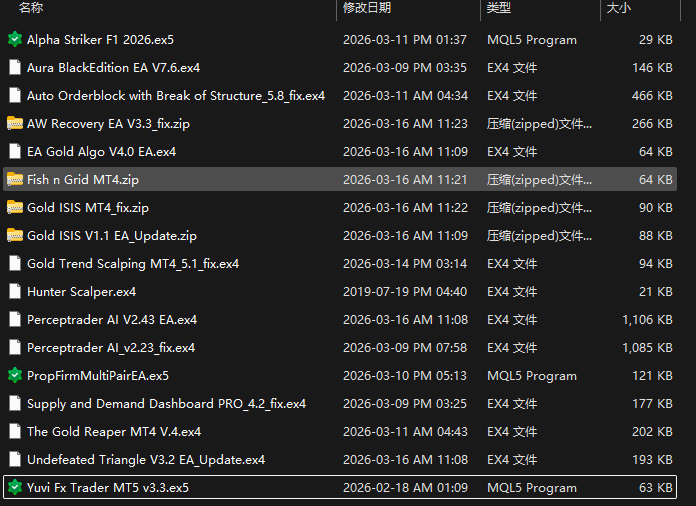Image resolution: width=696 pixels, height=506 pixels.
Task: Click the Gold ISIS MT4_fix.zip archive icon
Action: pos(15,208)
